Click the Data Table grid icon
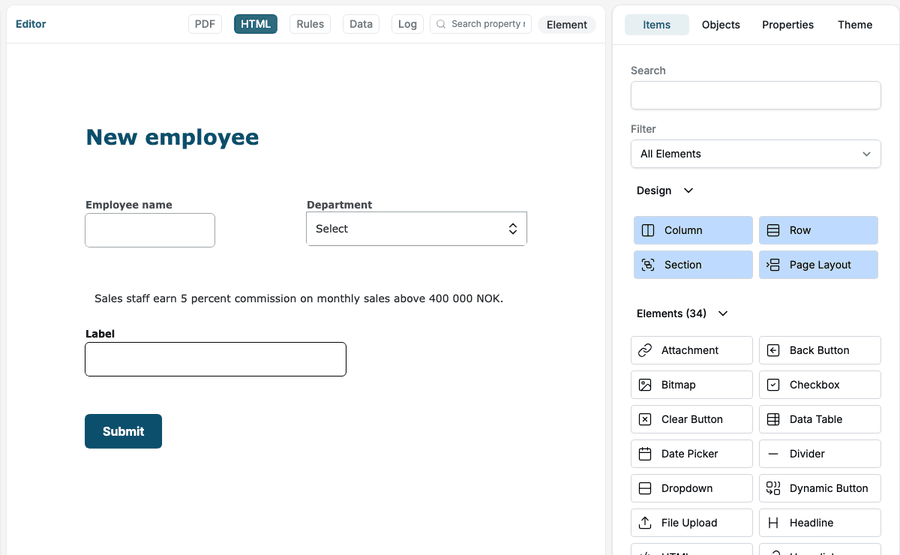The width and height of the screenshot is (900, 555). (x=773, y=419)
